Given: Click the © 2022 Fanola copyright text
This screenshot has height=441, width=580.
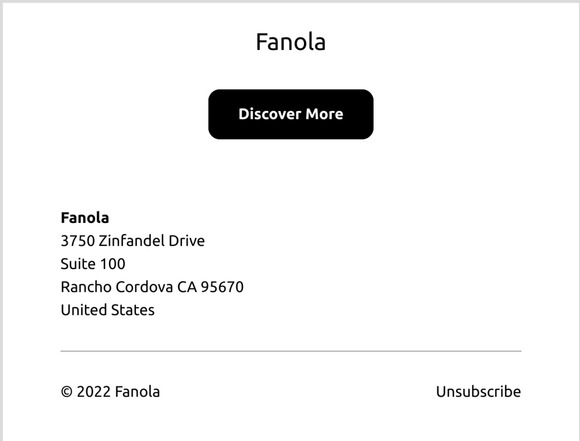Looking at the screenshot, I should [x=110, y=391].
